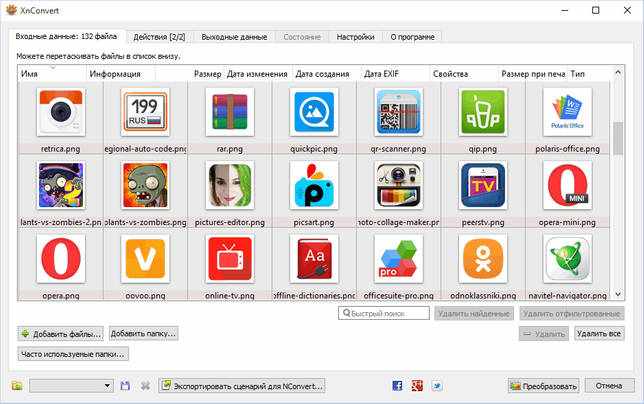Open Часто используемые папки button
Screen dimensions: 644x404
[x=73, y=354]
